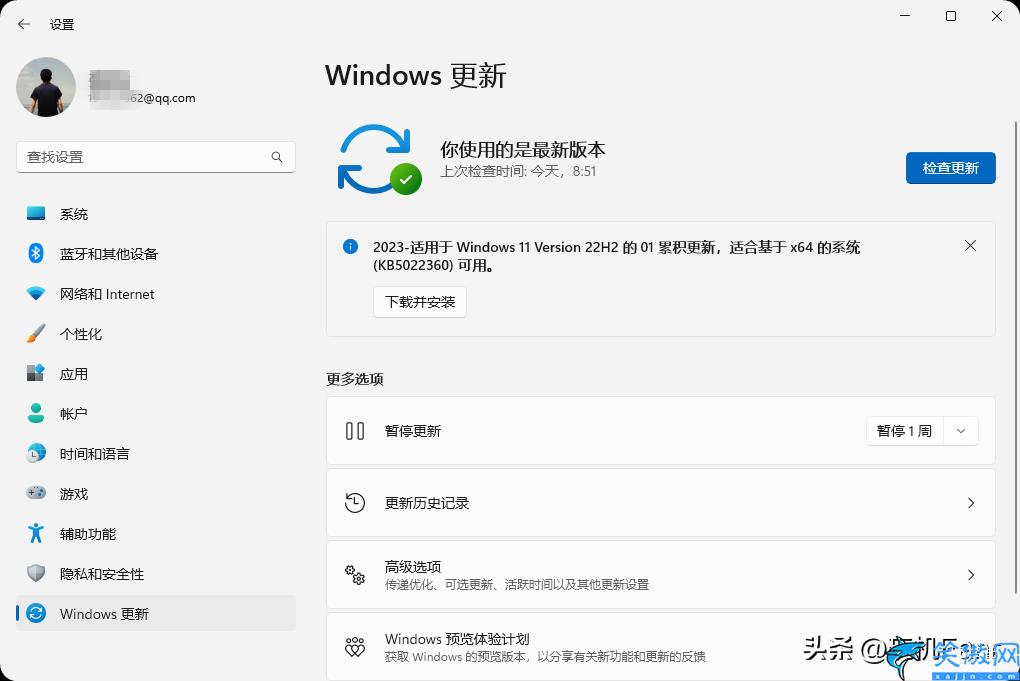1020x681 pixels.
Task: Dismiss the KB5022360 update notice
Action: point(970,246)
